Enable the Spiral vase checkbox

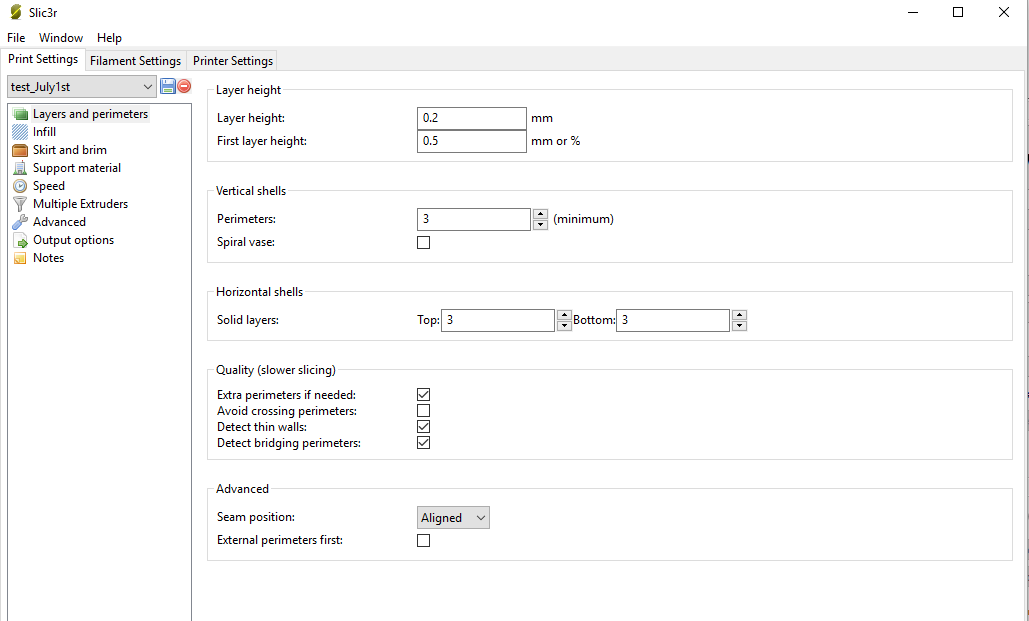[423, 242]
